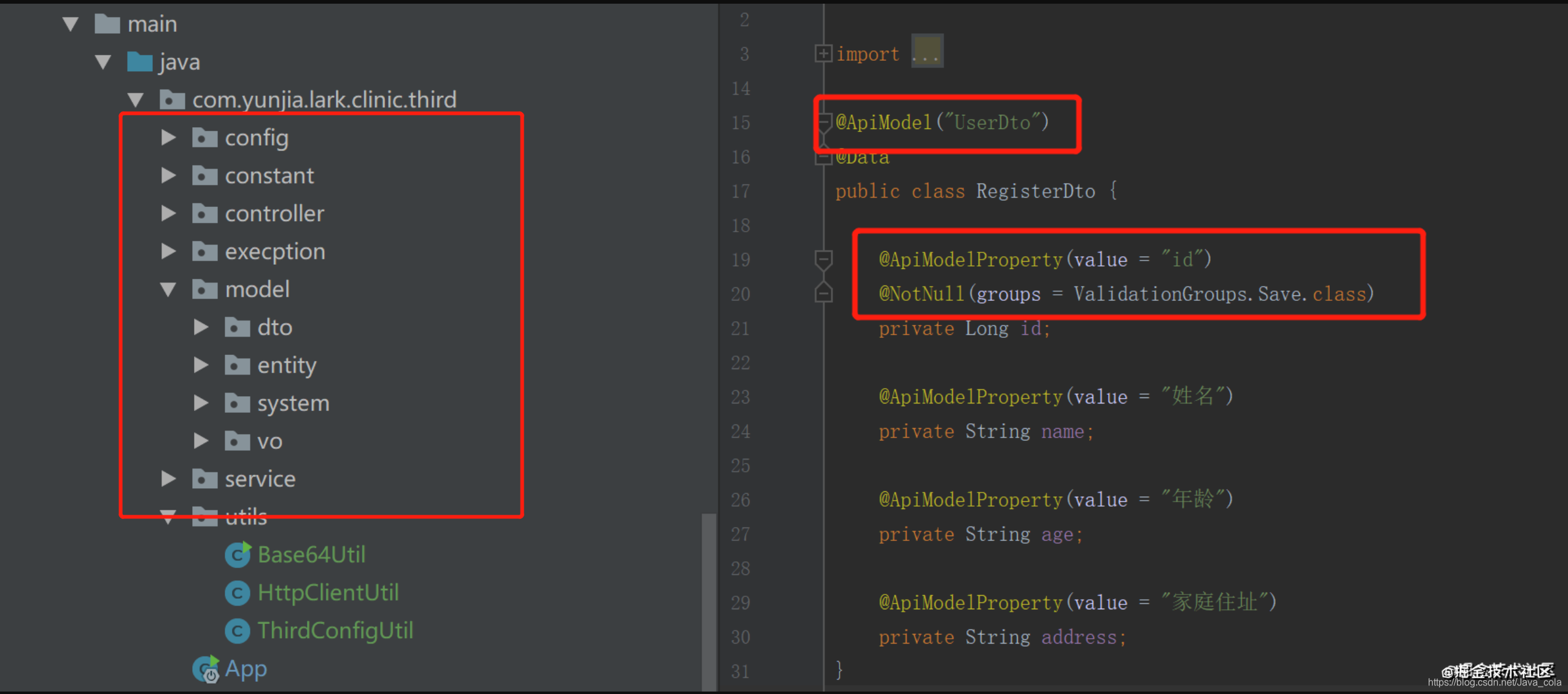The width and height of the screenshot is (1568, 694).
Task: Click the ThirdConfigUtil class icon
Action: point(237,631)
